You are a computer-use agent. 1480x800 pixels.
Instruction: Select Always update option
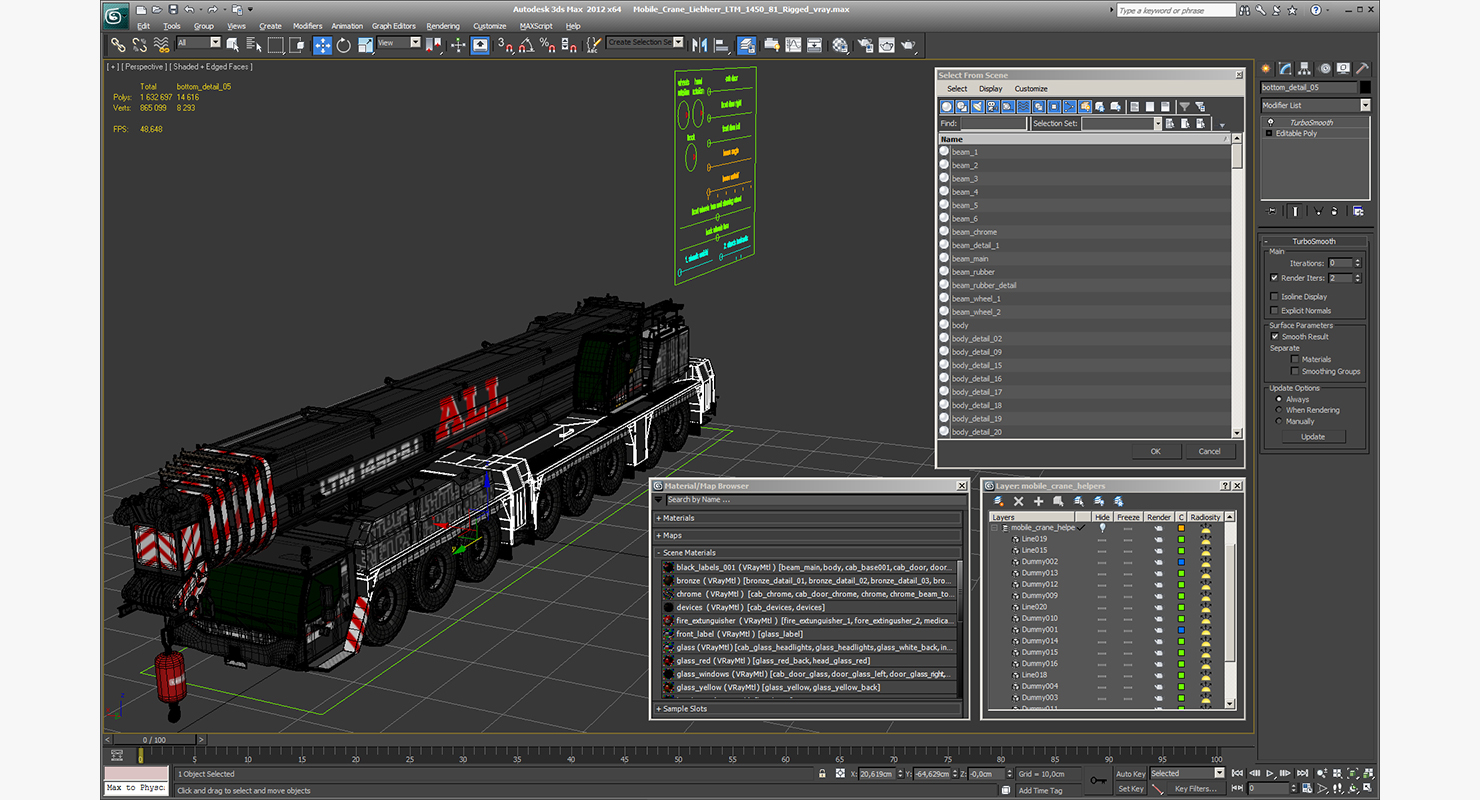(1279, 399)
